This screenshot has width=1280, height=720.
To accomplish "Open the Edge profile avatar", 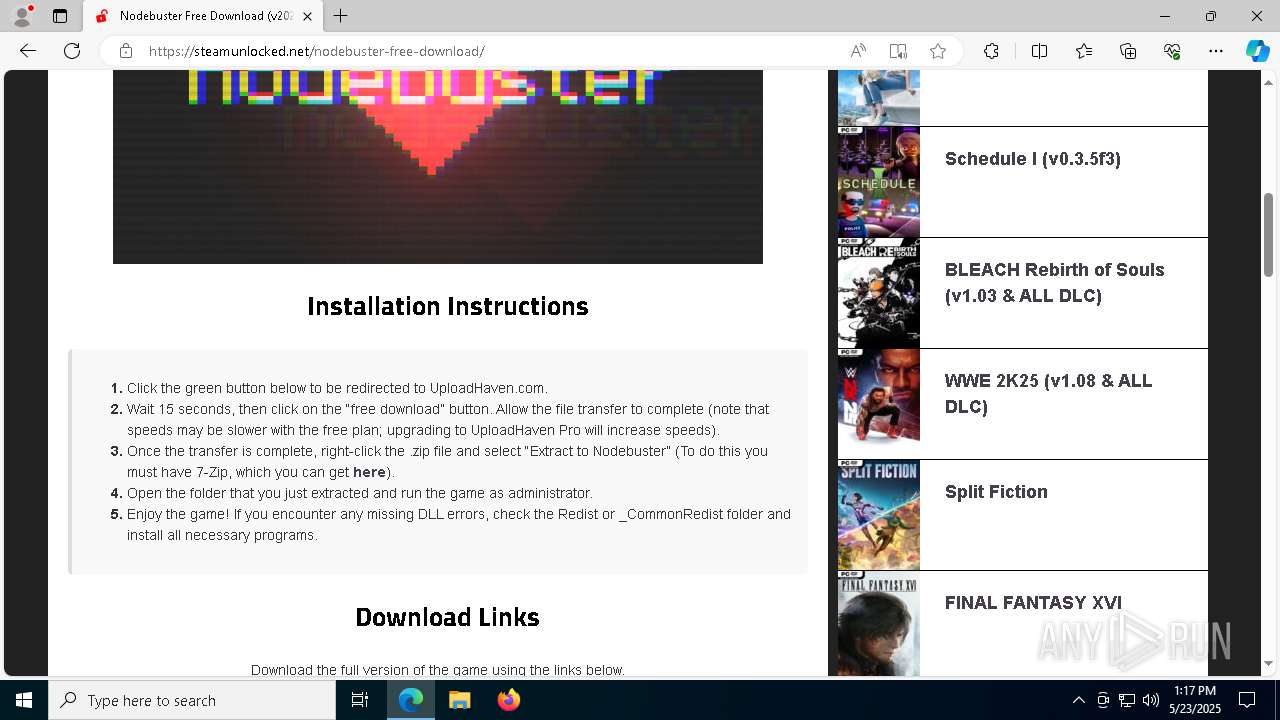I will 22,16.
